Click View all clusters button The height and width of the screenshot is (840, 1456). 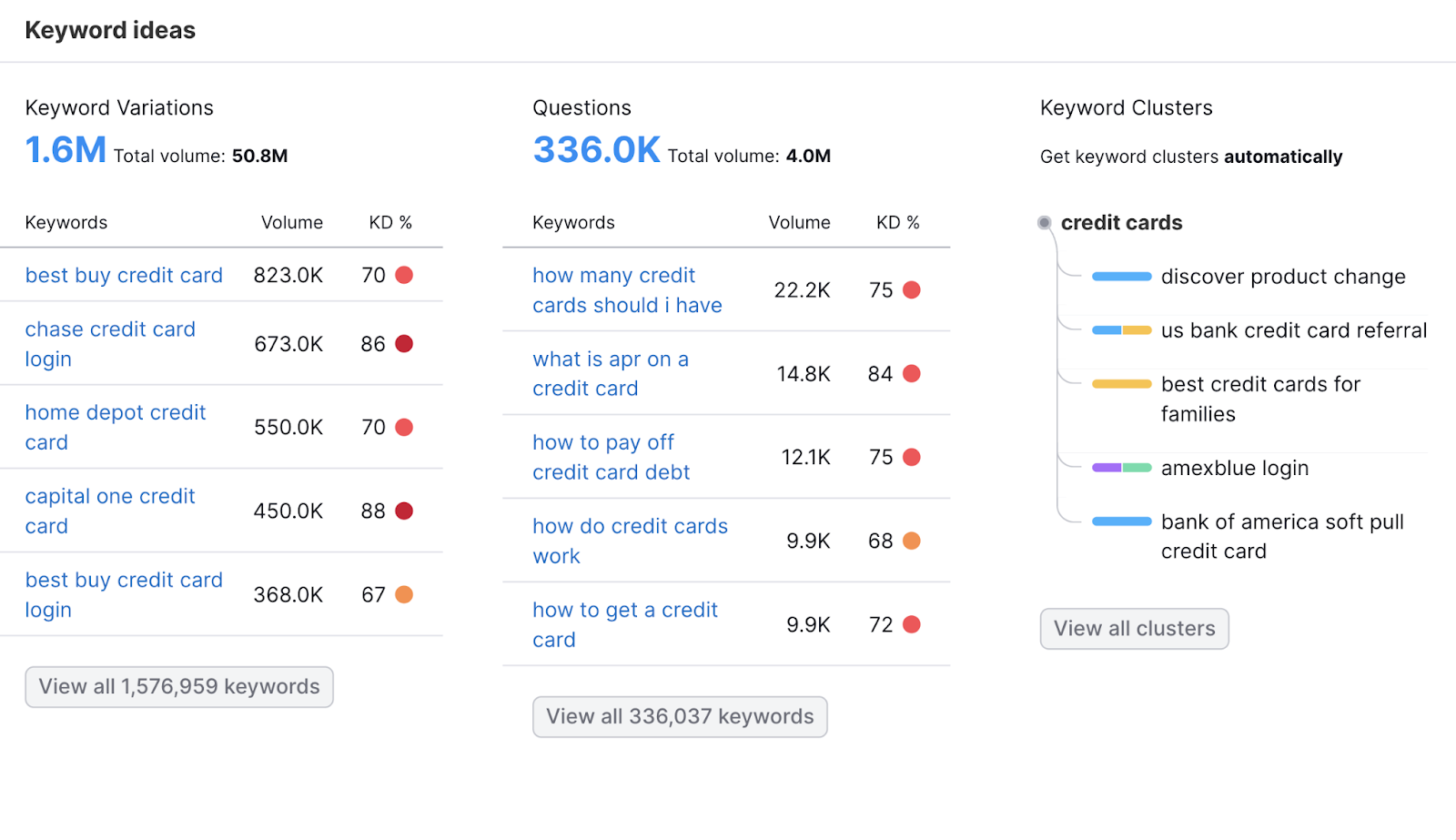(x=1135, y=629)
